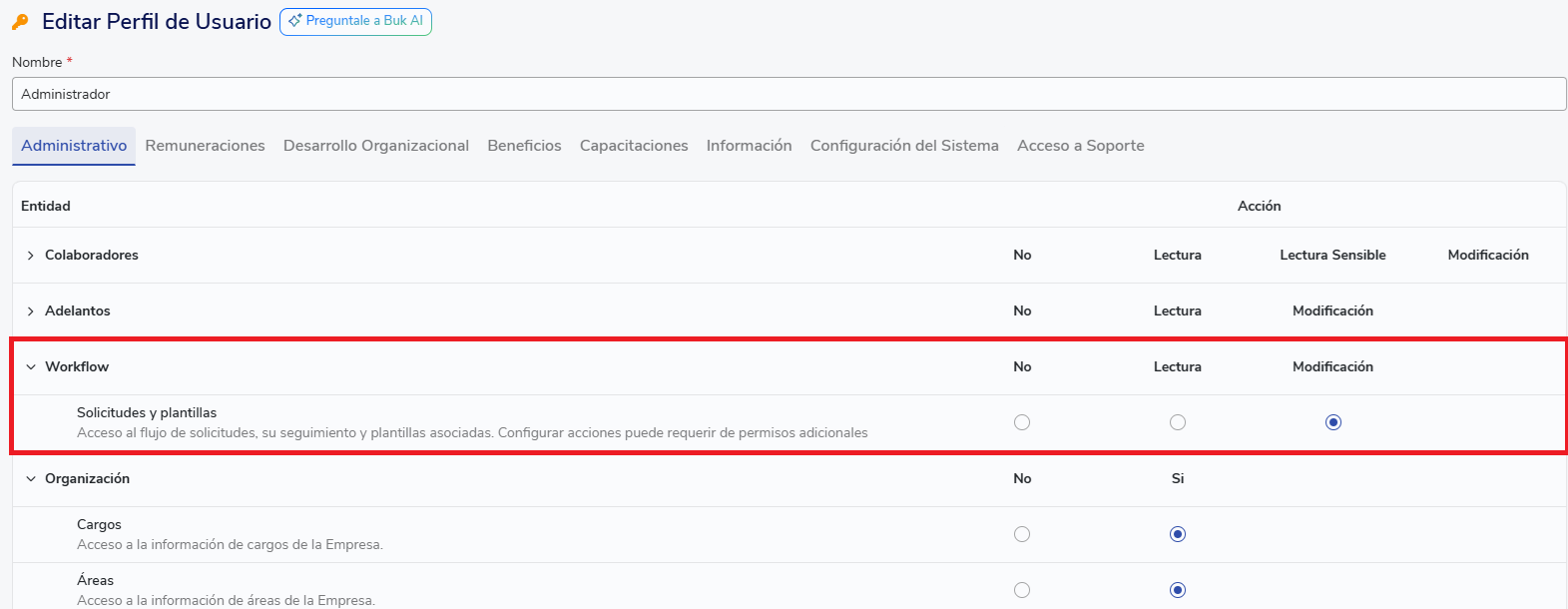Image resolution: width=1568 pixels, height=609 pixels.
Task: Collapse the Organización section chevron
Action: [x=31, y=479]
